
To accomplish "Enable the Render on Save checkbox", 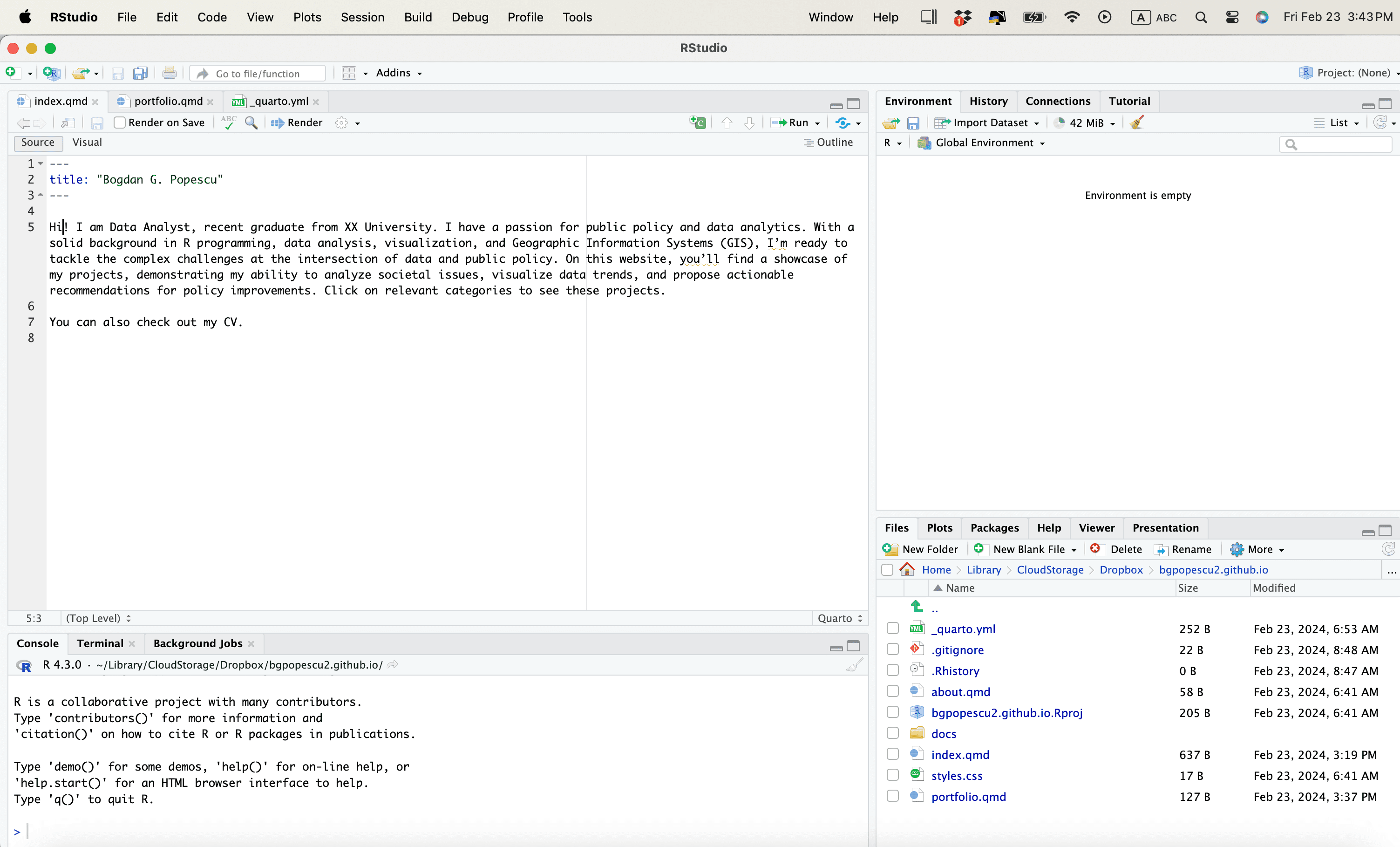I will click(x=119, y=123).
